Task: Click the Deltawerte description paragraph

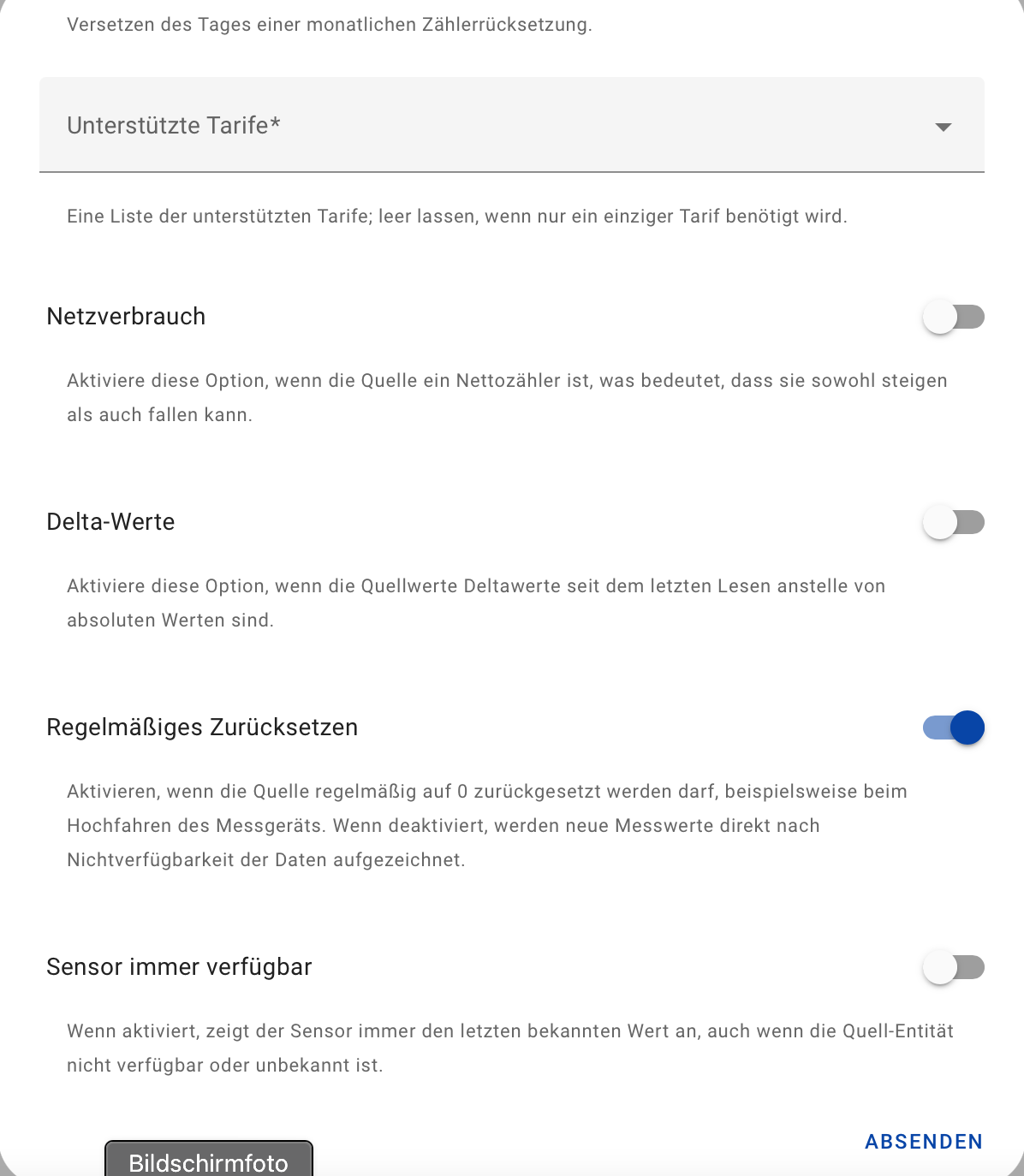Action: [476, 603]
